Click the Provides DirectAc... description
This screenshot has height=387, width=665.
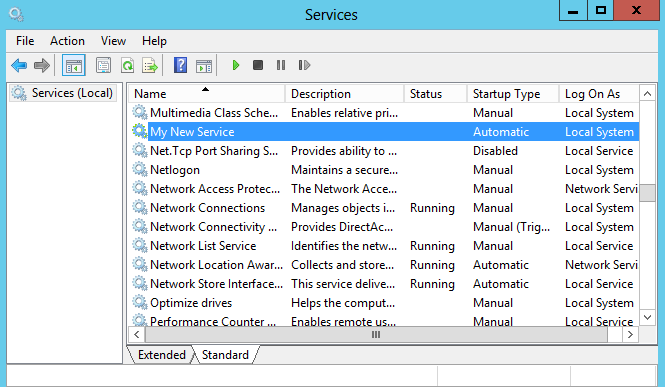[x=342, y=227]
